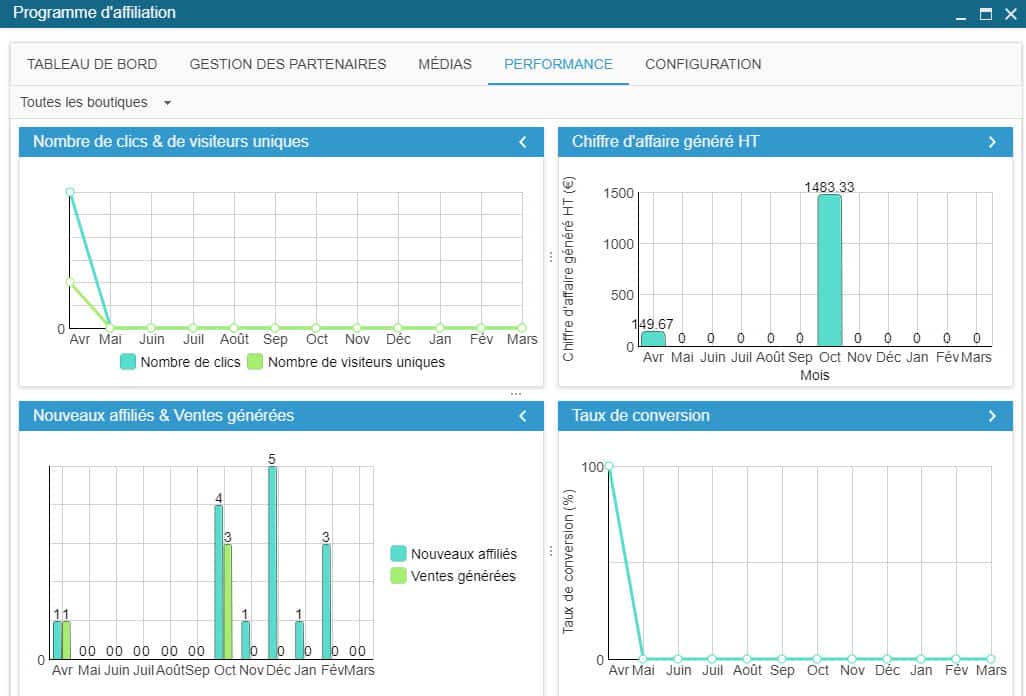Close the Programme d'affiliation window
This screenshot has height=696, width=1026.
(x=1008, y=14)
